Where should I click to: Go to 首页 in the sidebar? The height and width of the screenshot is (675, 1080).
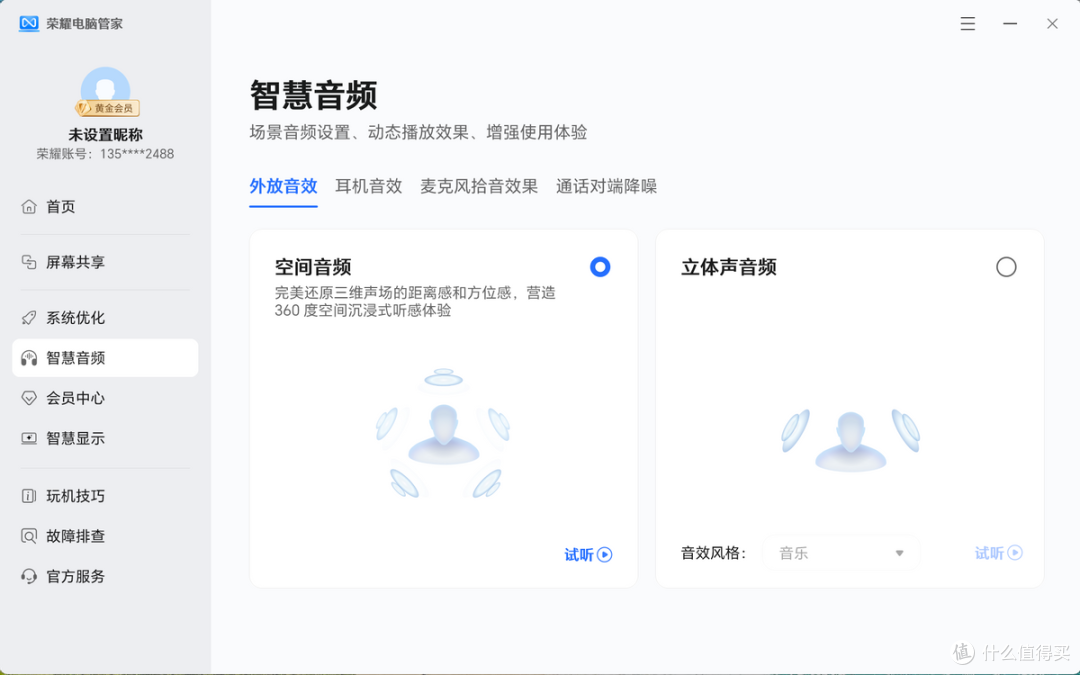coord(105,207)
